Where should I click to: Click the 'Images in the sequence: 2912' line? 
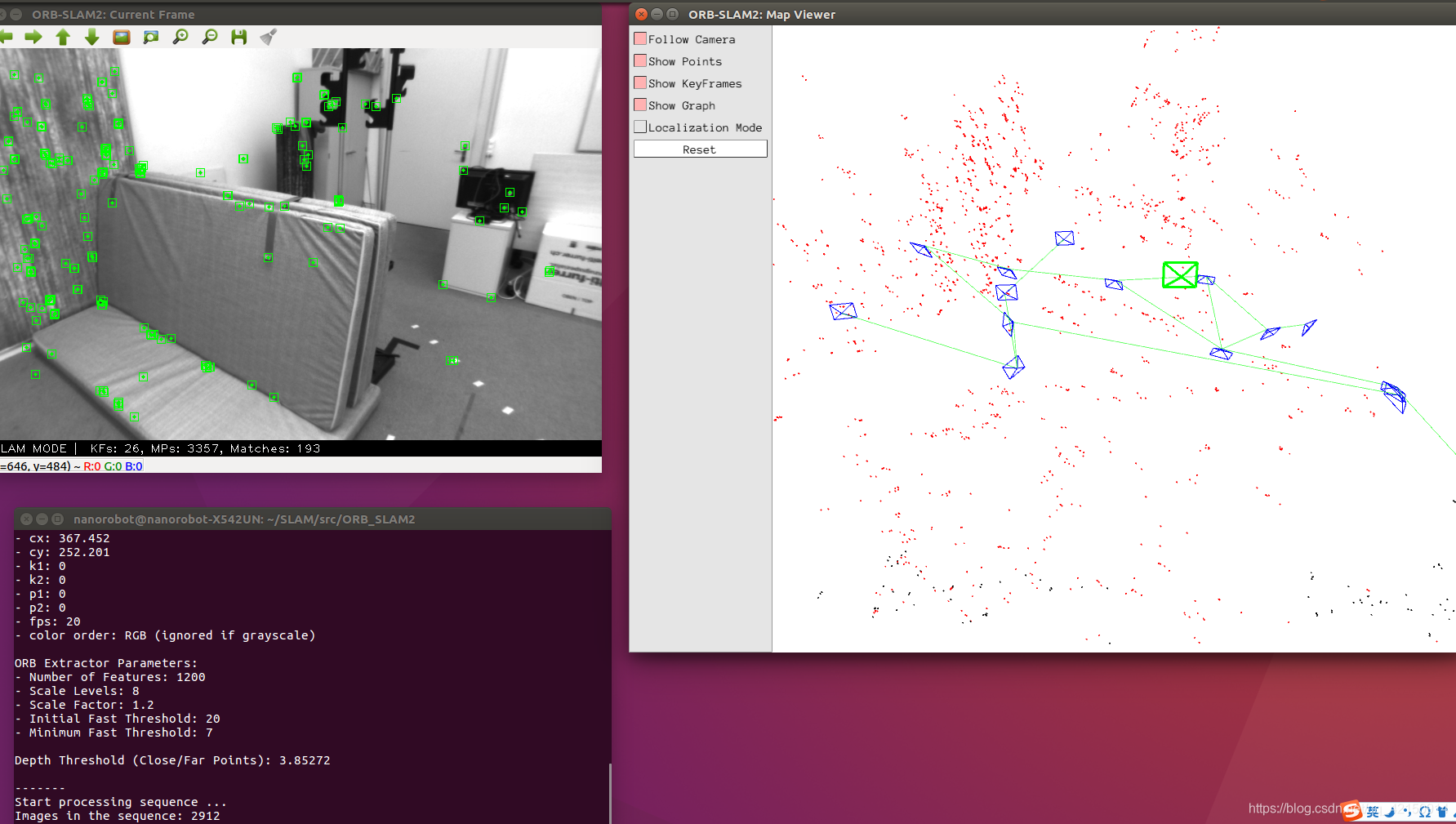(x=118, y=816)
